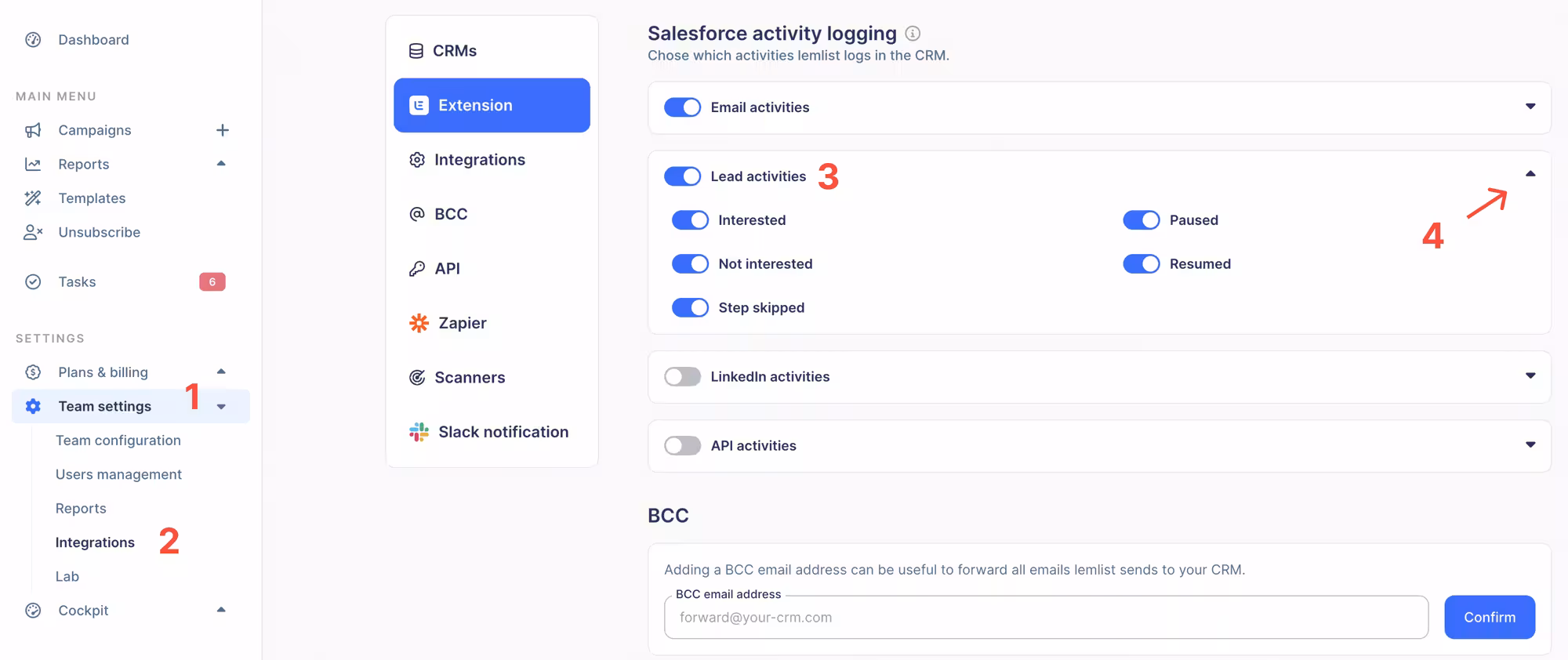Viewport: 1568px width, 660px height.
Task: Click the Zapier orange asterisk icon
Action: click(x=419, y=323)
